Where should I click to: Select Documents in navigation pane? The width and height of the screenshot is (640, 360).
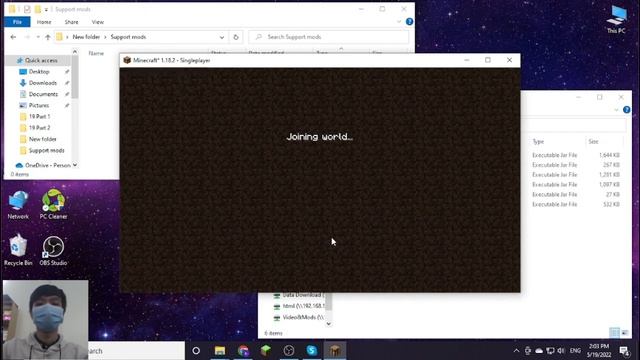point(43,94)
